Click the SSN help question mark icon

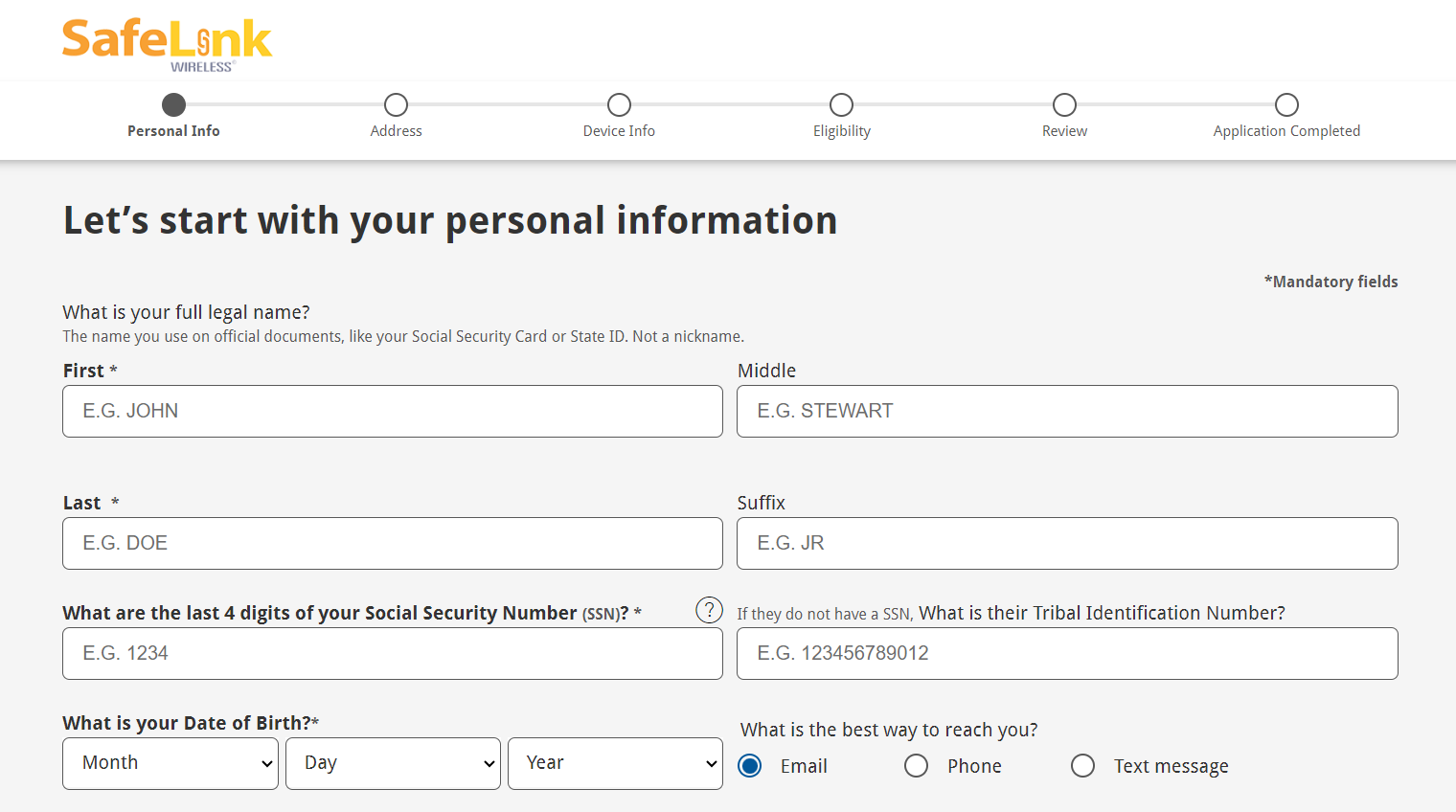click(709, 610)
